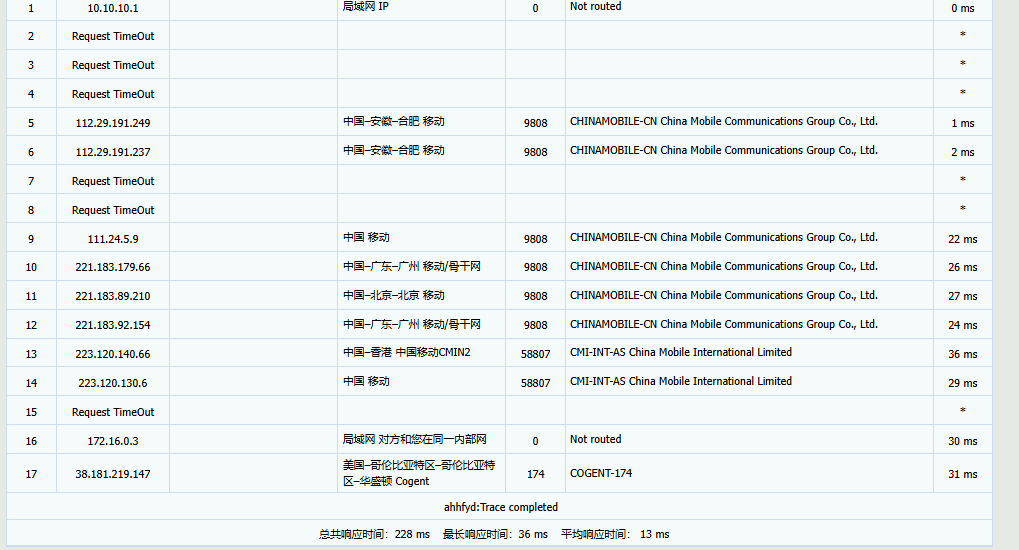This screenshot has height=550, width=1019.
Task: Select the AS number 174 cell
Action: coord(535,474)
